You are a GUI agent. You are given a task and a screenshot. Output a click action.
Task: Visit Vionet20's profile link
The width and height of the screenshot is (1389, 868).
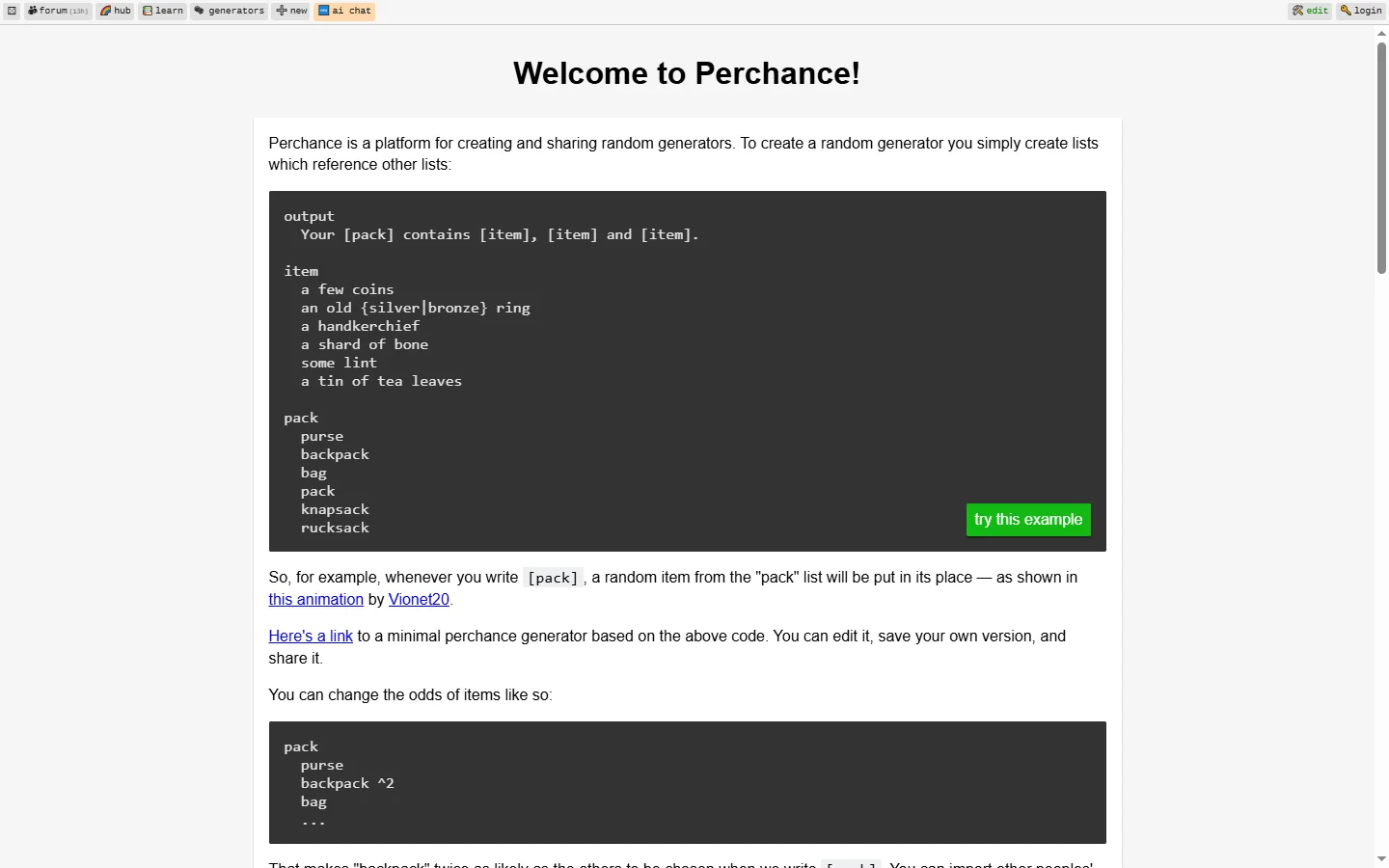pos(417,599)
